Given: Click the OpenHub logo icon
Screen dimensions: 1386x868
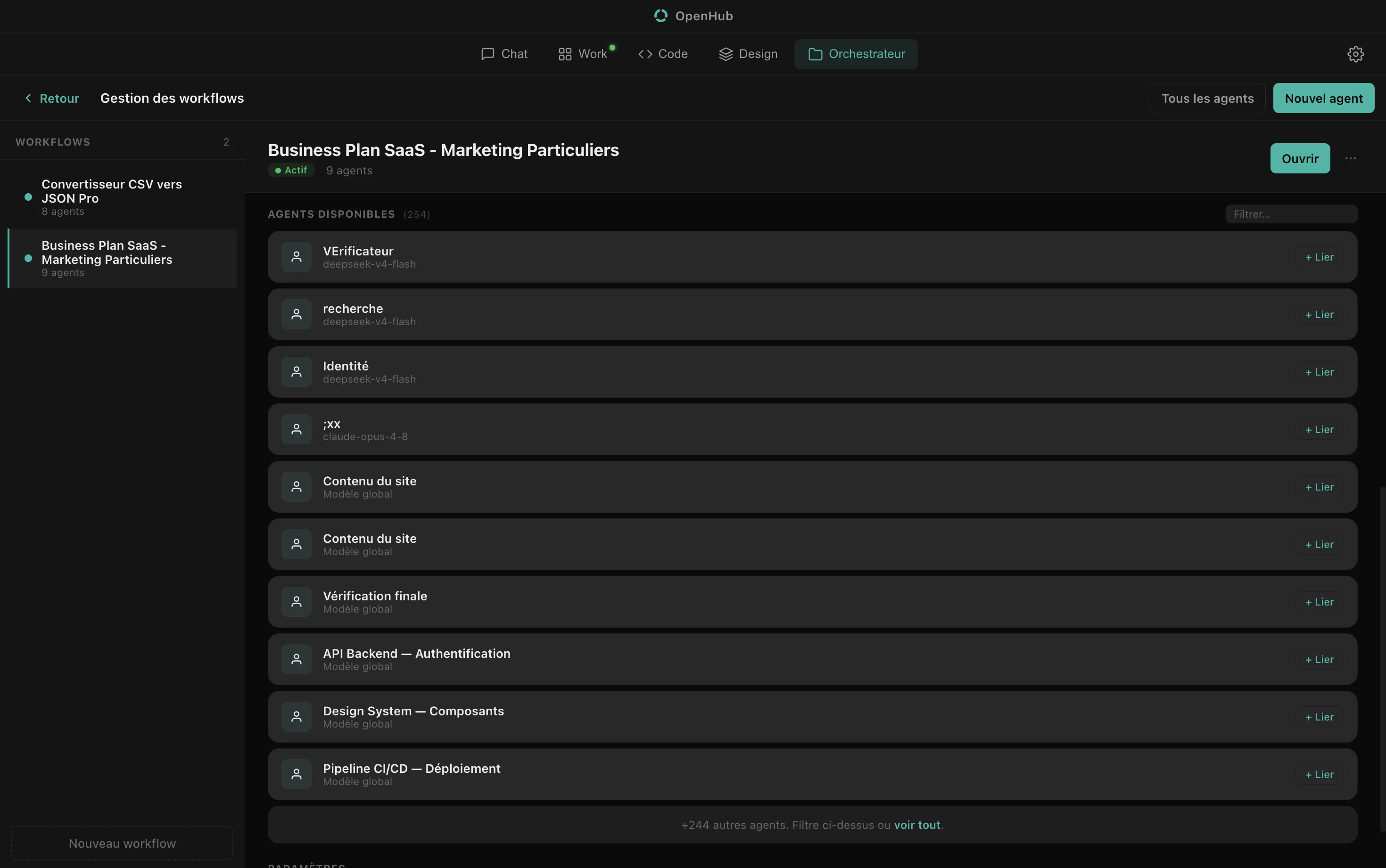Looking at the screenshot, I should click(661, 16).
